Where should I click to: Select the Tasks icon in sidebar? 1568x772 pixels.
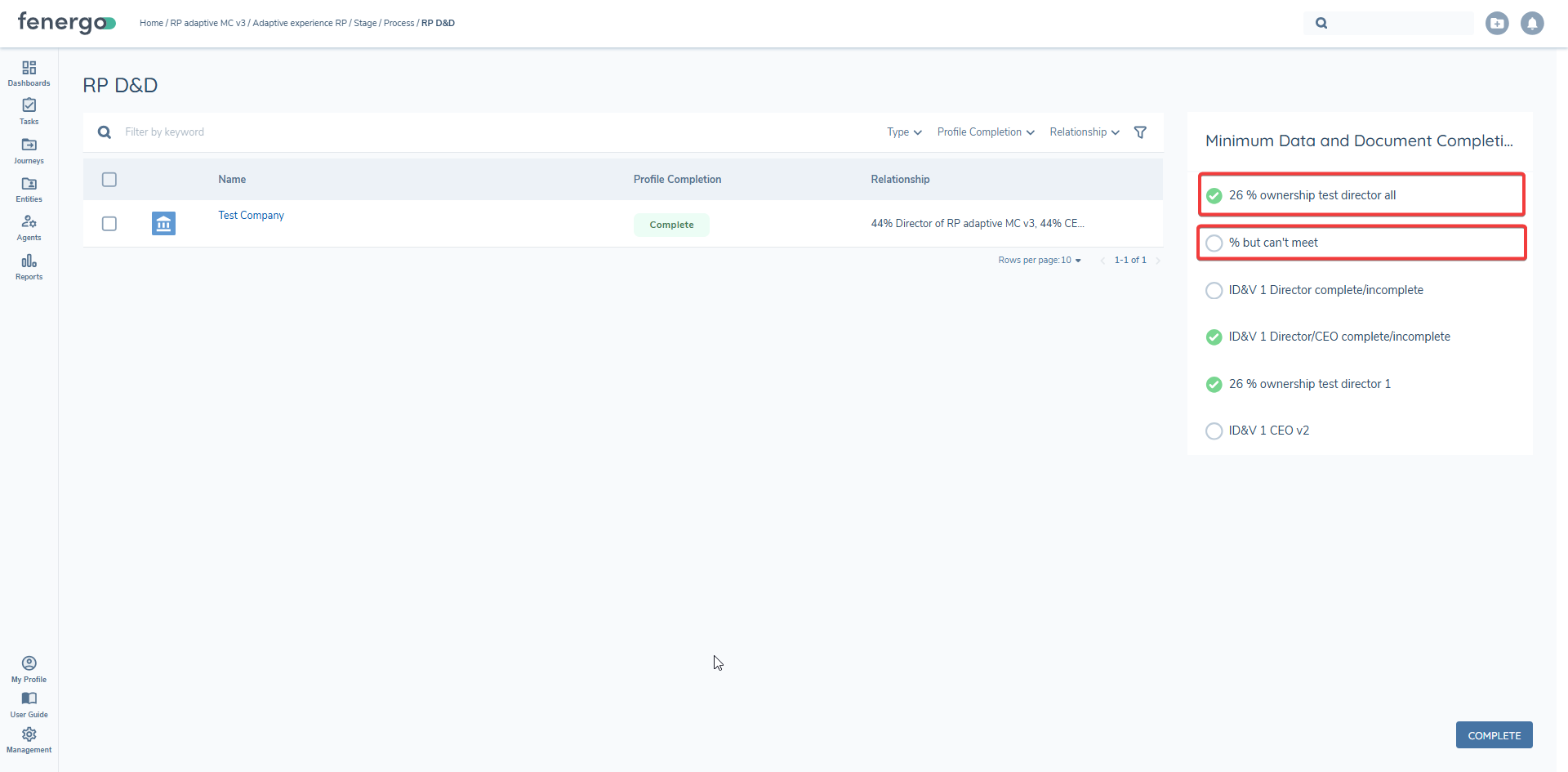(x=29, y=111)
